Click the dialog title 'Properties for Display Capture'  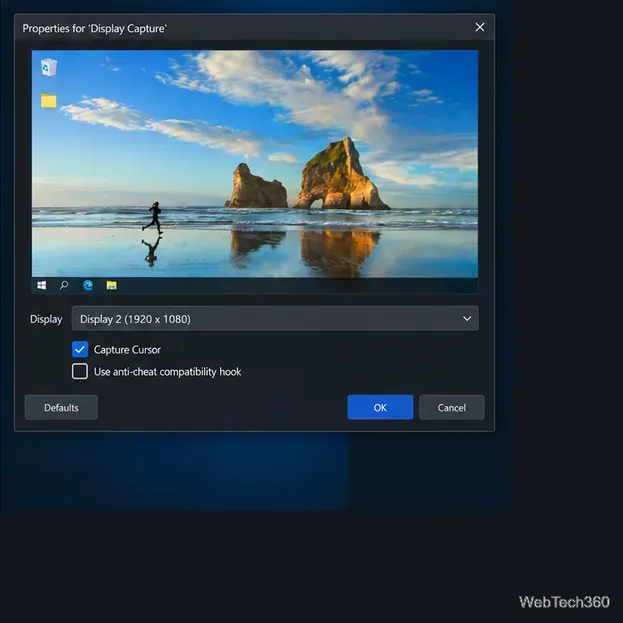[x=95, y=29]
